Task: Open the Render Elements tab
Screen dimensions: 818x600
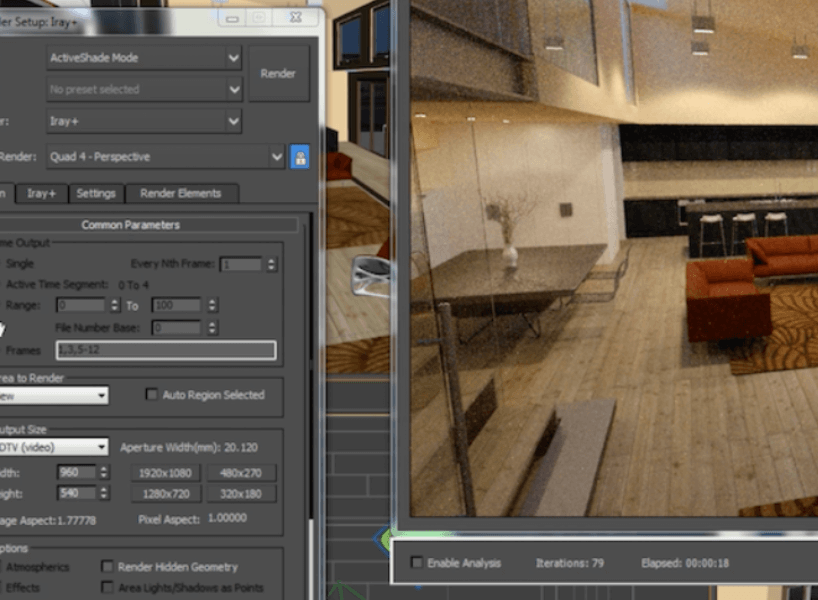Action: 181,194
